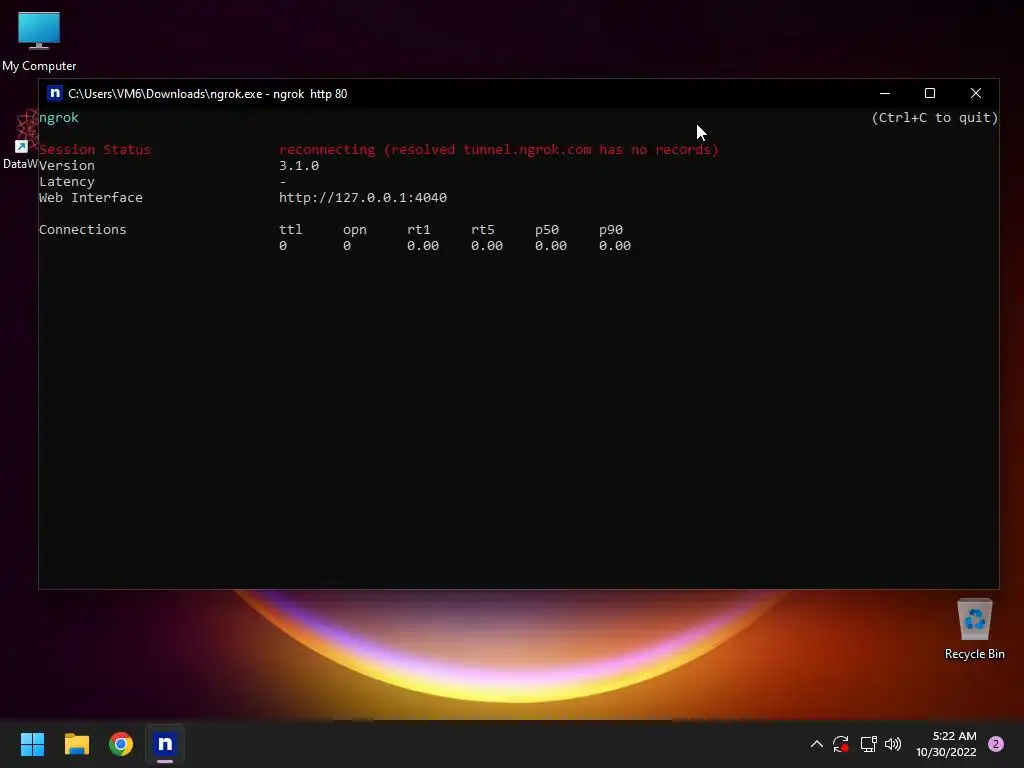Click the green 'ngrok' heading text
The height and width of the screenshot is (768, 1024).
click(x=59, y=118)
